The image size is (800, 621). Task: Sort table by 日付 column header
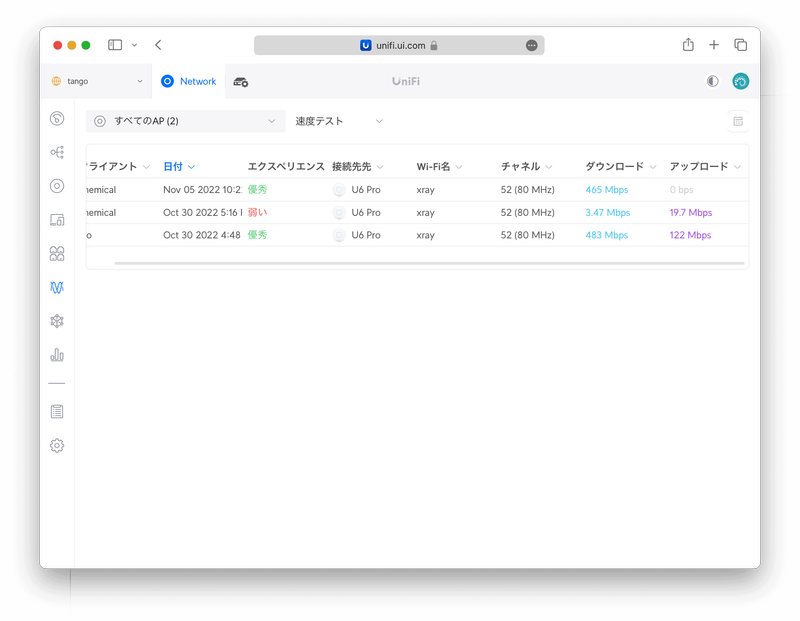174,167
